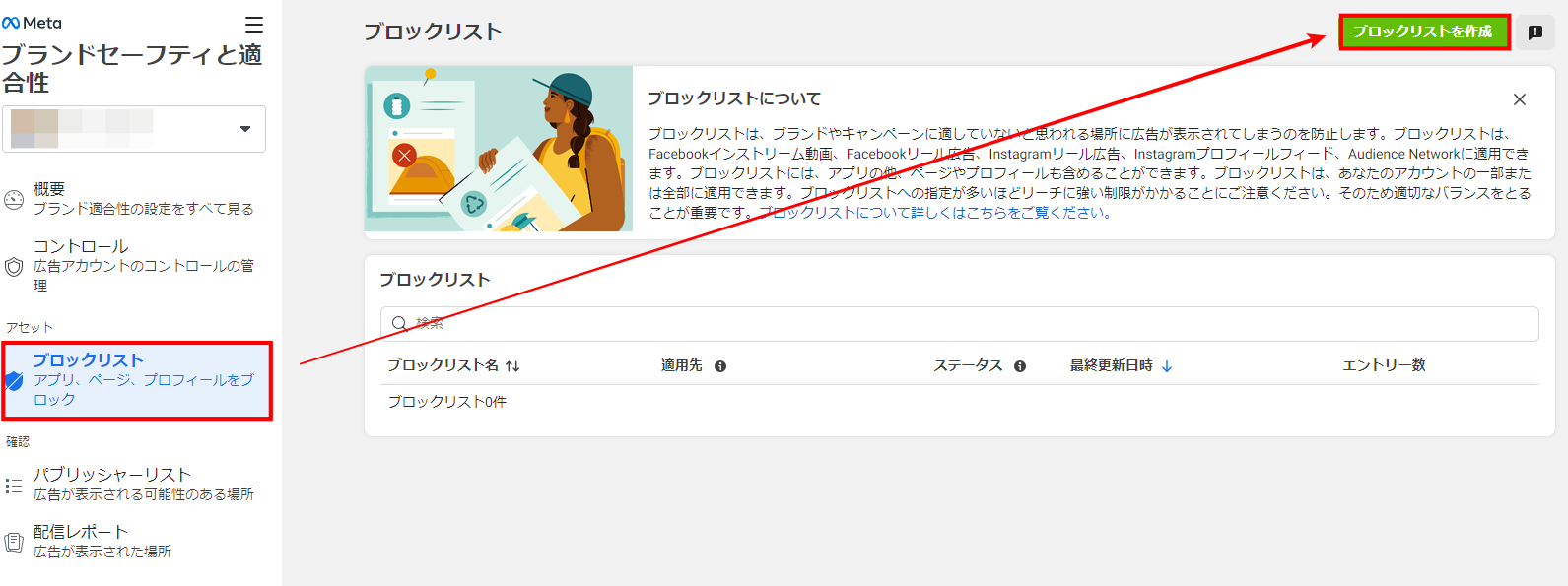
Task: Click the 確認 section label
Action: pos(18,441)
